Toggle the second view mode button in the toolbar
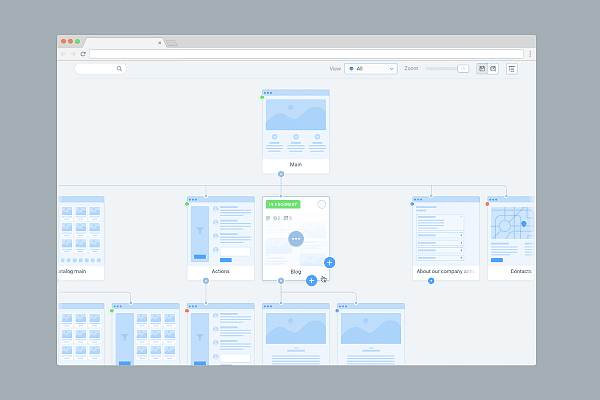This screenshot has height=400, width=600. point(493,69)
